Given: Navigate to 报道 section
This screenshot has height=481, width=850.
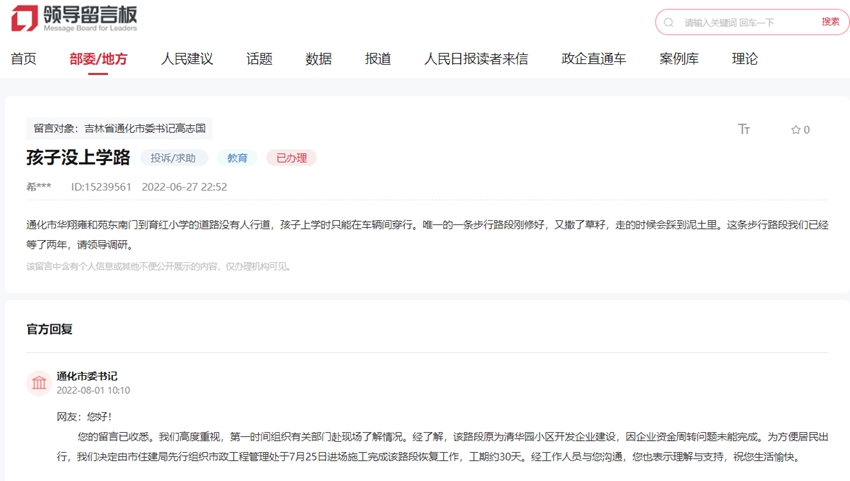Looking at the screenshot, I should tap(378, 59).
